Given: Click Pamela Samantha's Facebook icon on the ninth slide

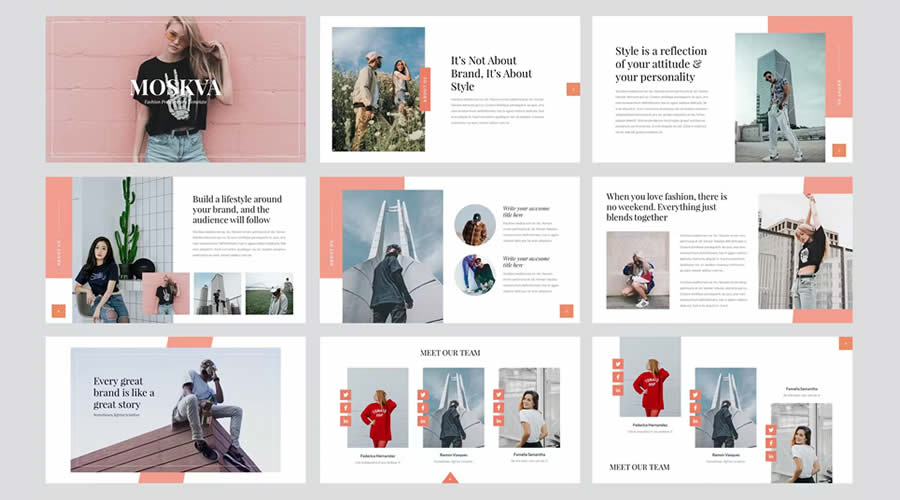Looking at the screenshot, I should (770, 443).
